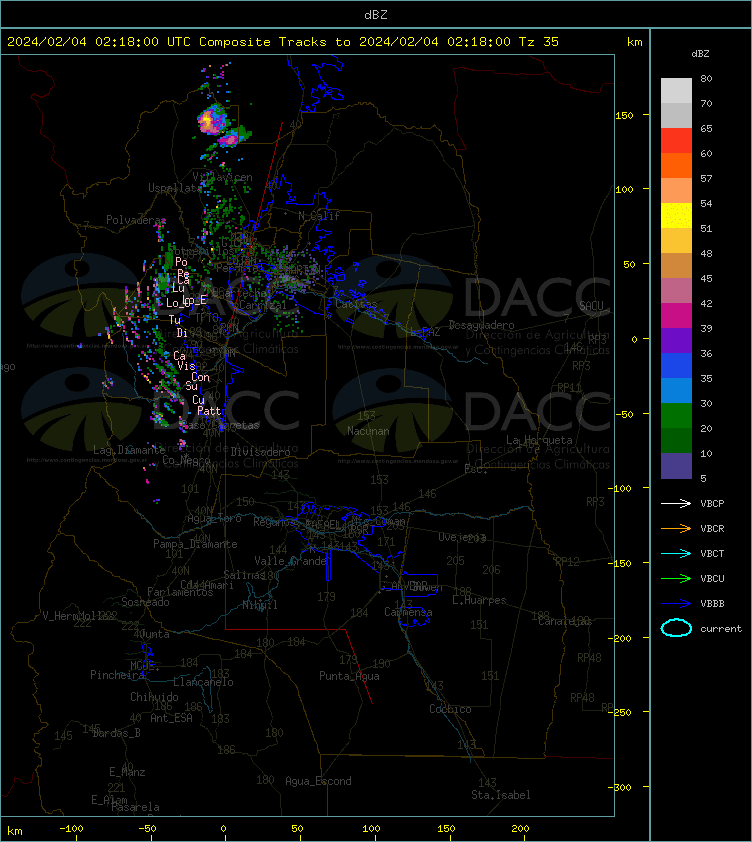Click the white 'Tu' station label
752x842 pixels.
click(x=175, y=320)
